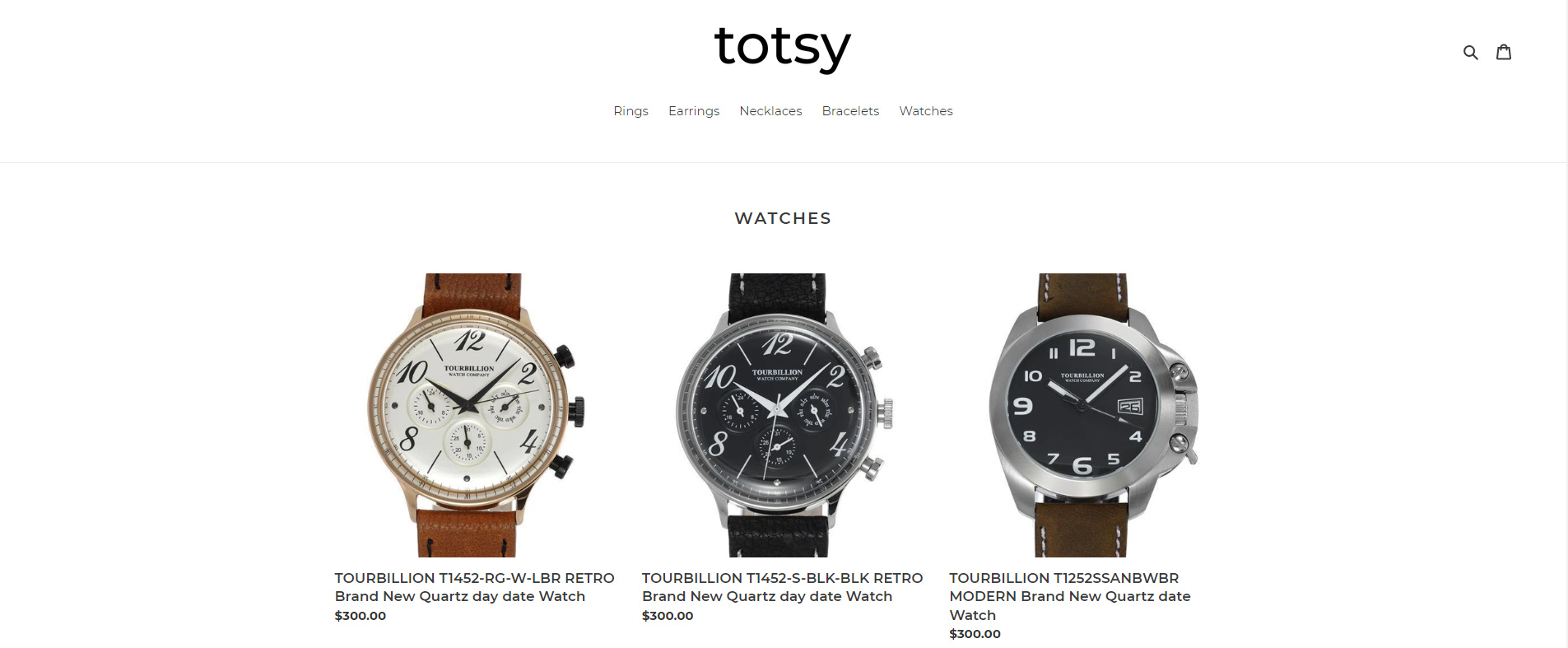Open the Earrings menu link

coord(694,111)
